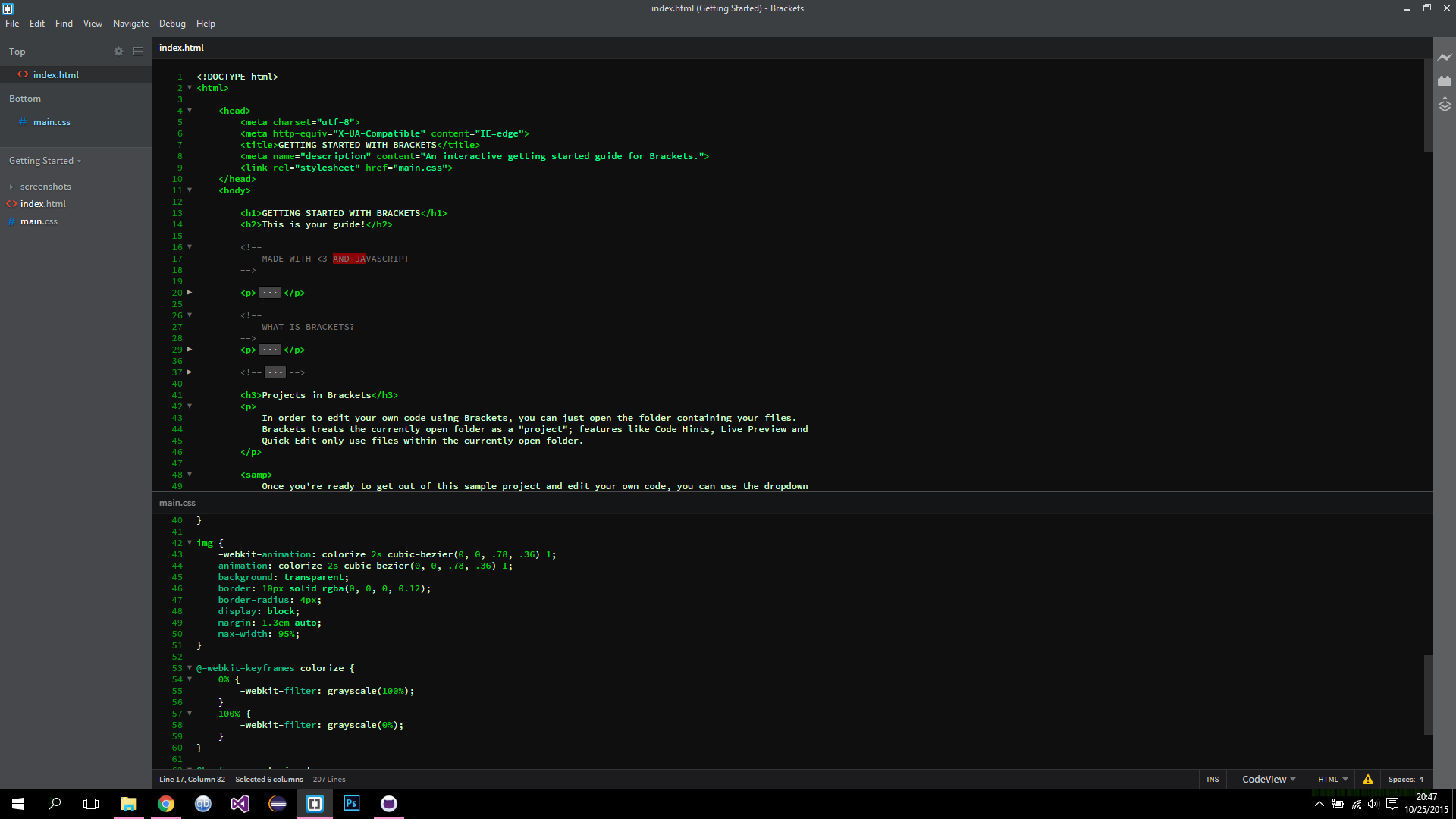Viewport: 1456px width, 819px height.
Task: Click the folded ellipsis marker on line 37
Action: tap(275, 372)
